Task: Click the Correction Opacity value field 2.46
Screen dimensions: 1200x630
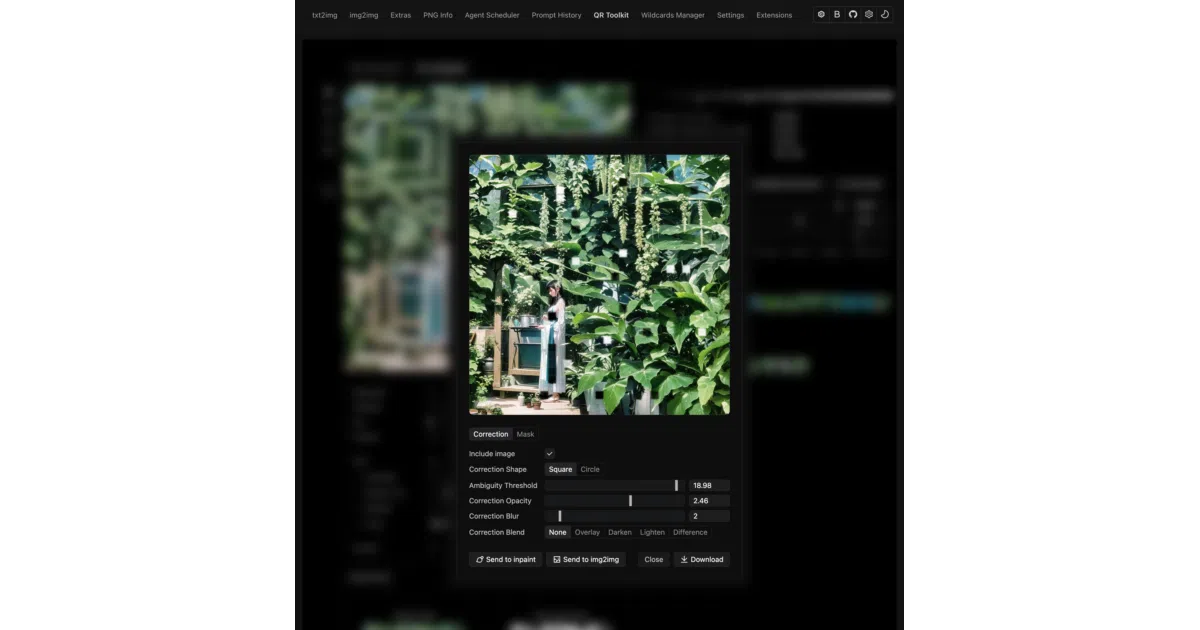Action: (x=709, y=501)
